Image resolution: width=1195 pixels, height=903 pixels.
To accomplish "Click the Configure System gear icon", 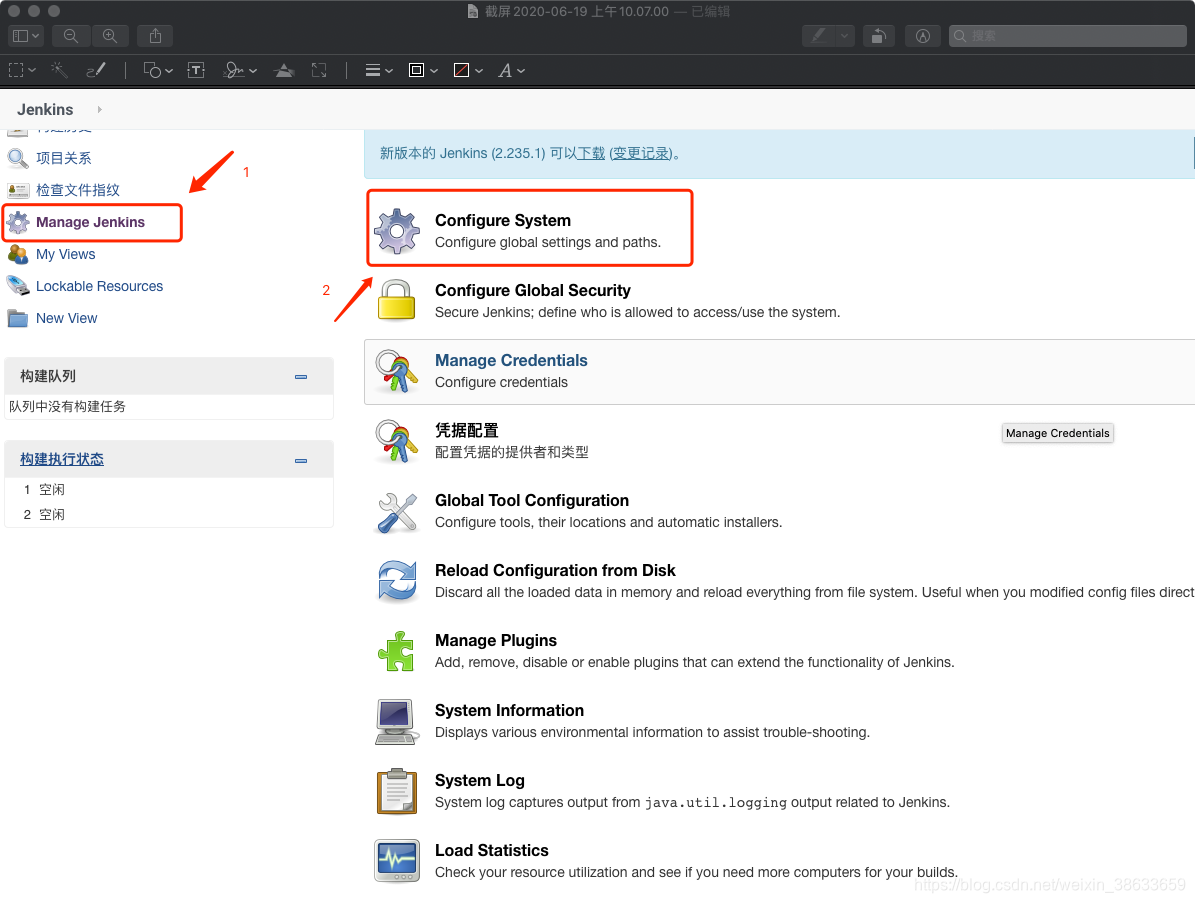I will [x=397, y=230].
